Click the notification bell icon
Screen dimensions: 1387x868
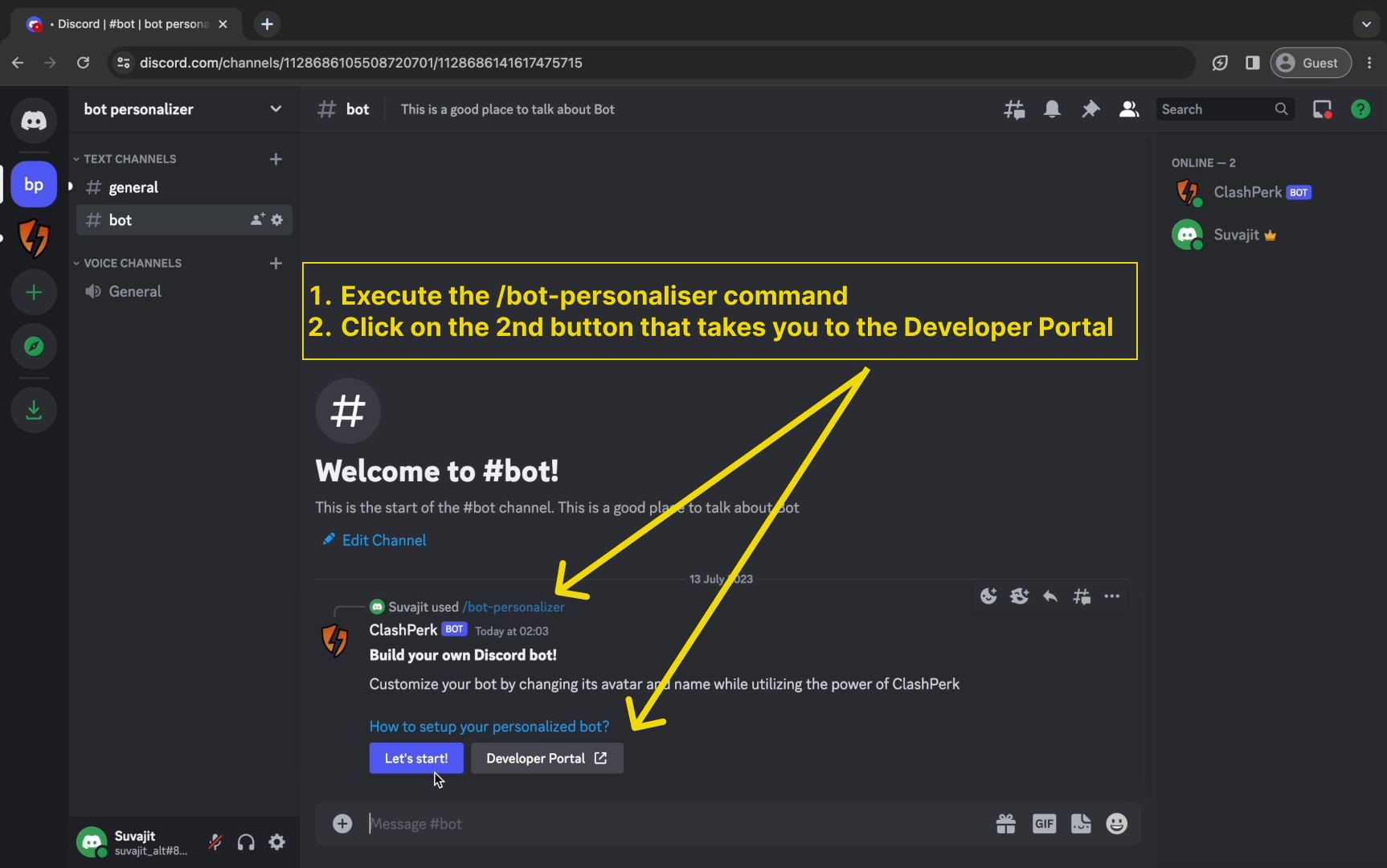1052,109
